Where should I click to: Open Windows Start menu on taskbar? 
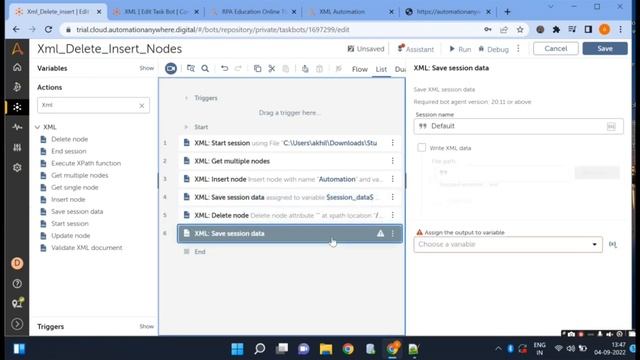point(237,349)
